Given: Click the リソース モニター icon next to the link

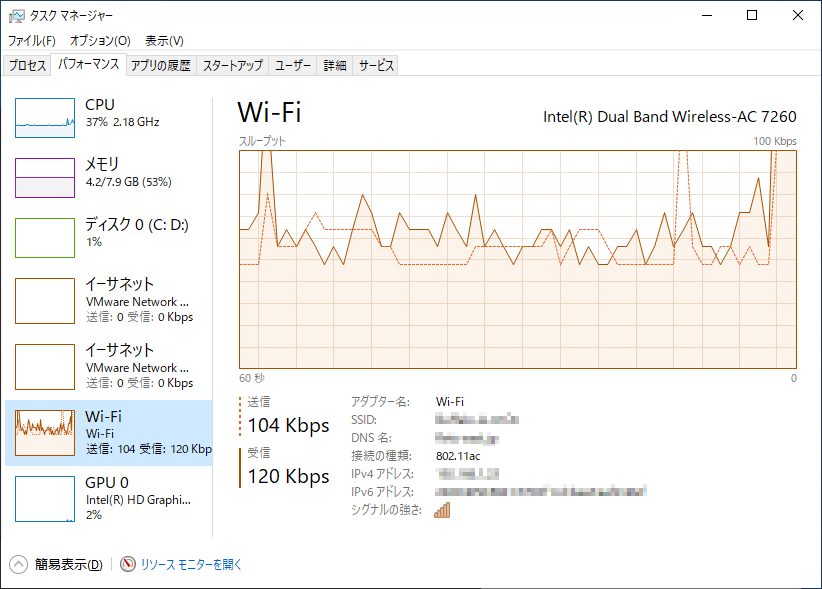Looking at the screenshot, I should (x=126, y=563).
